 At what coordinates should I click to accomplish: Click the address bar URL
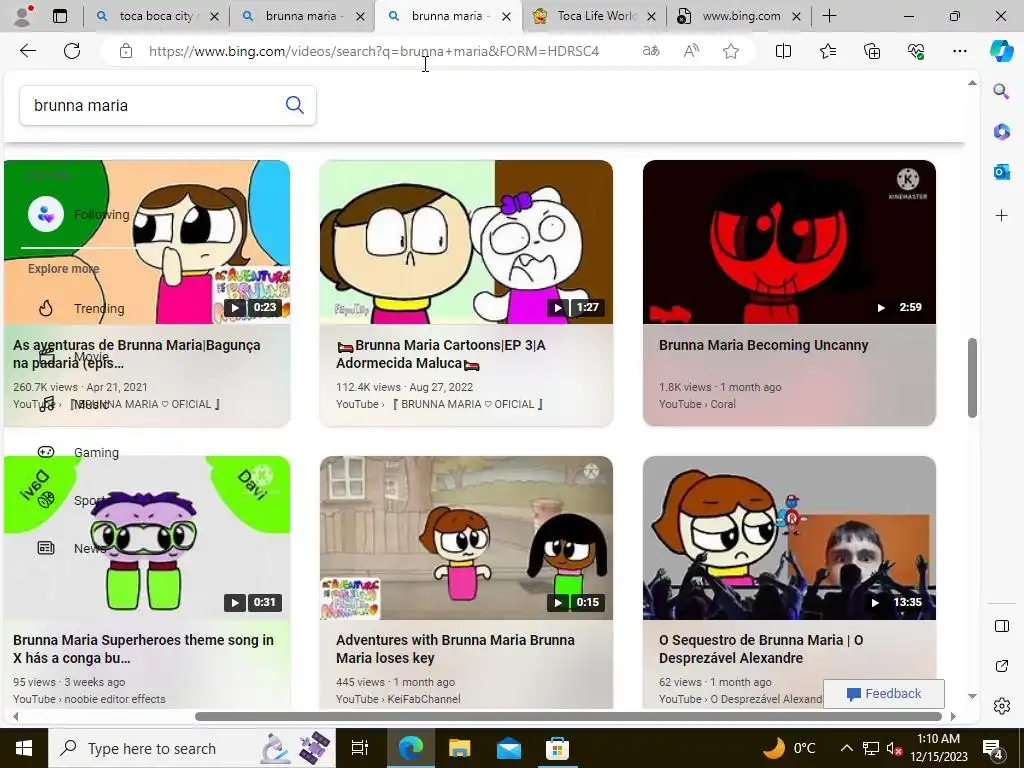pos(374,51)
